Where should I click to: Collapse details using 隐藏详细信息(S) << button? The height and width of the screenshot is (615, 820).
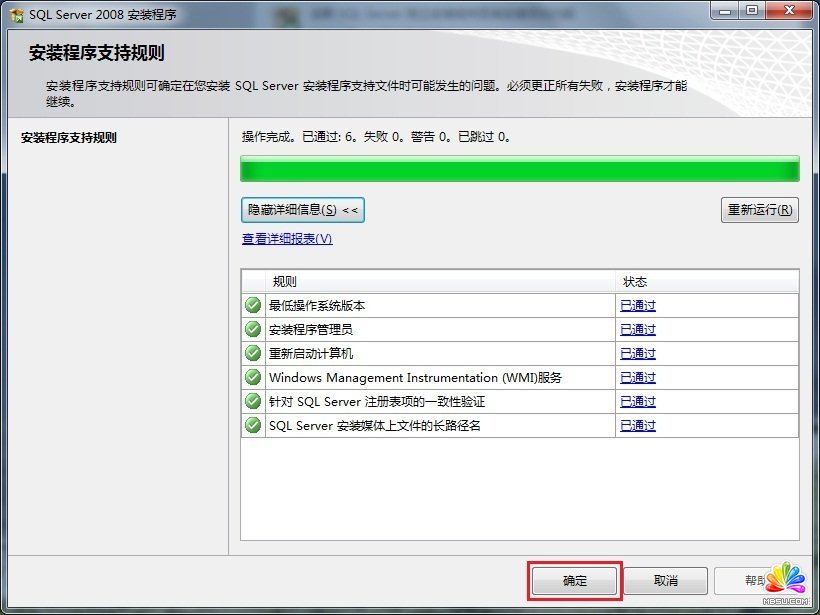[301, 210]
